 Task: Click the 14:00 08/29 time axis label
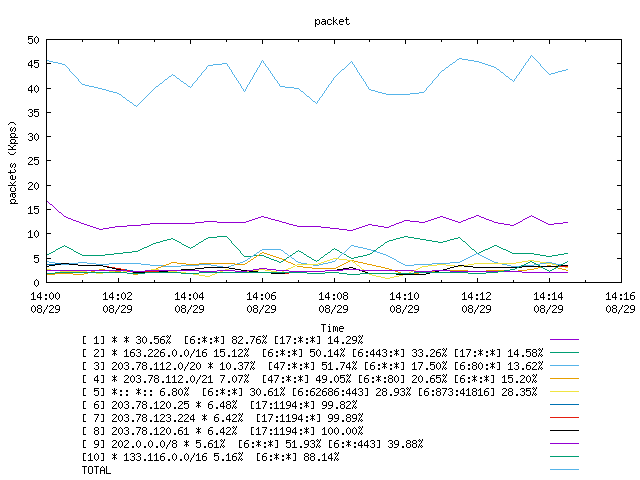(45, 302)
